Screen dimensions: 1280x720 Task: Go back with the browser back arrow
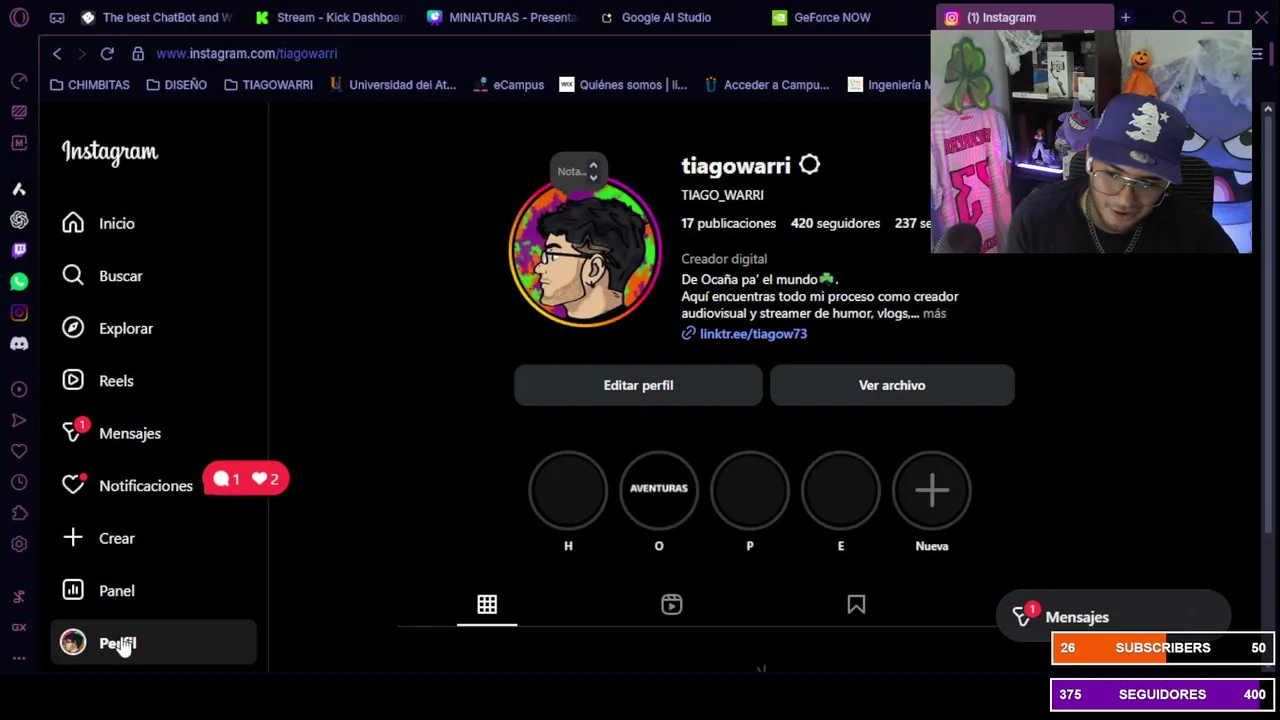pos(57,53)
